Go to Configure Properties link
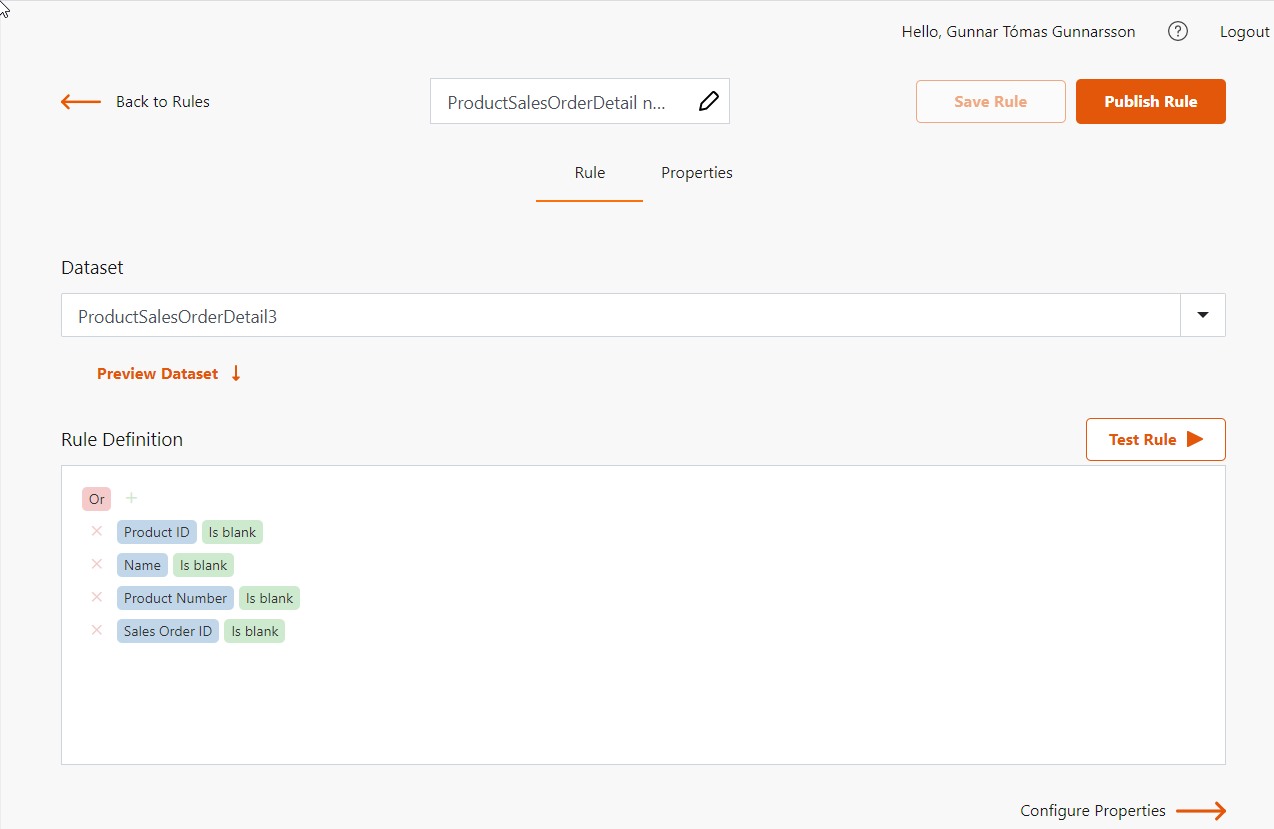 click(1093, 811)
